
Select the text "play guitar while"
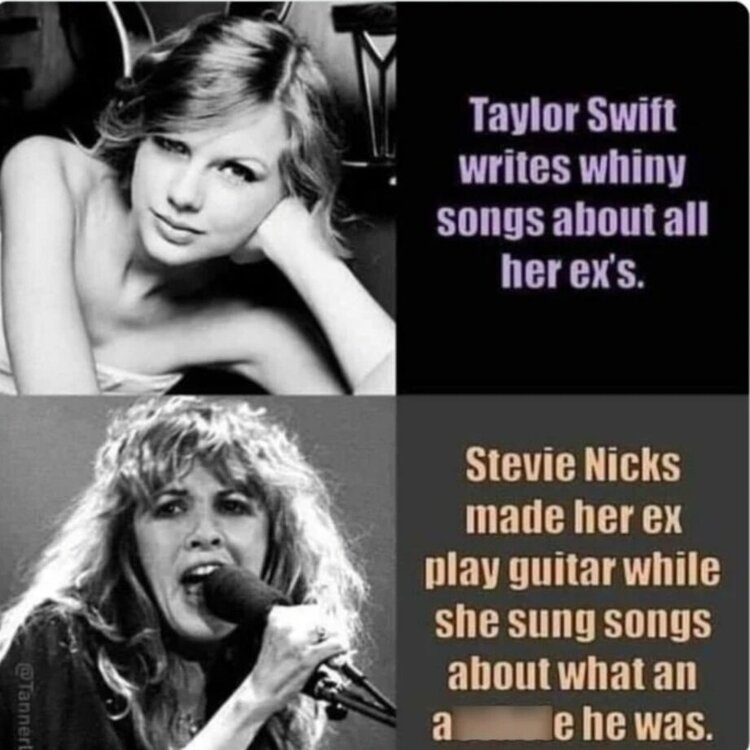coord(572,571)
